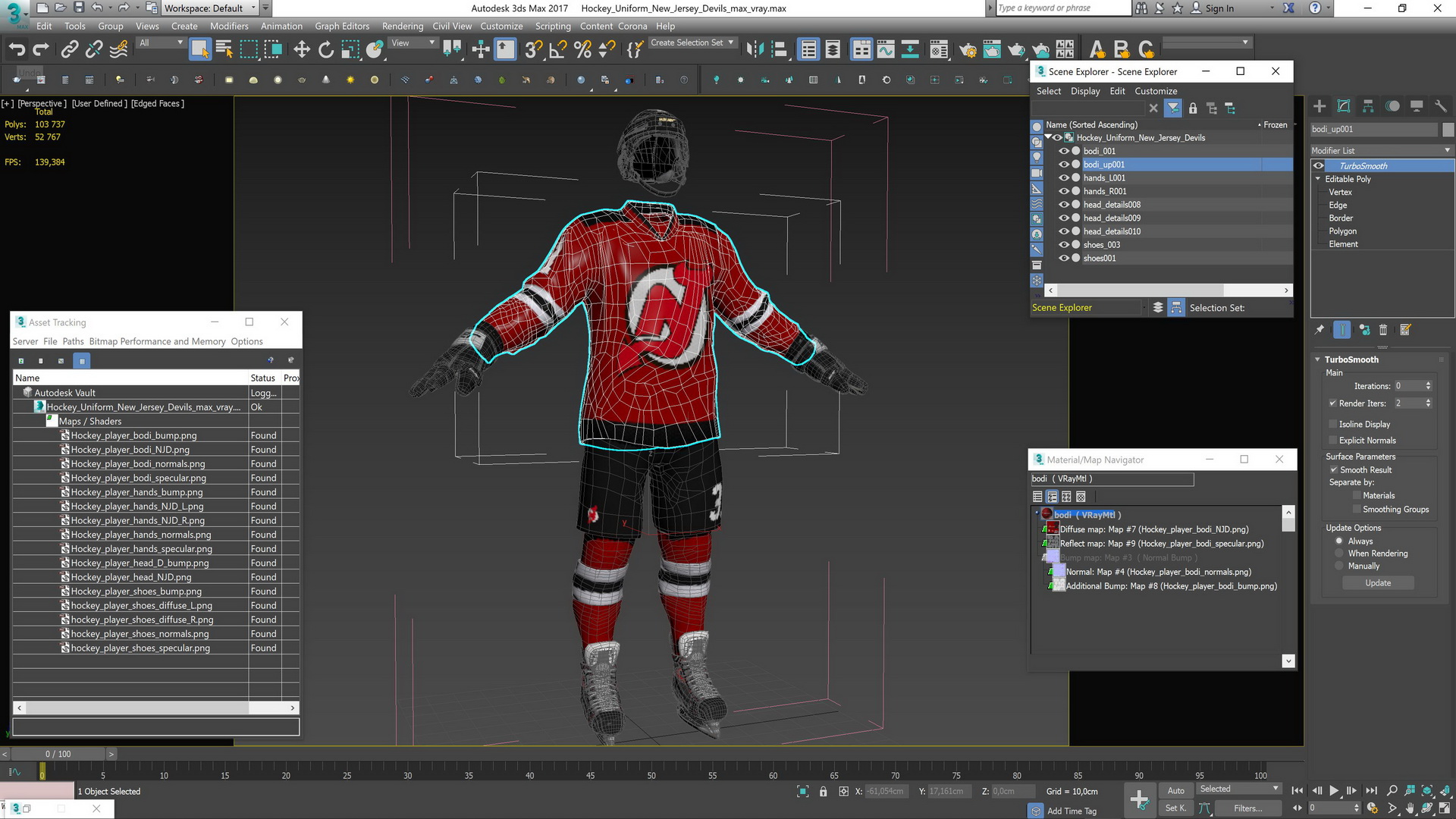Click the Select and Link chain icon
This screenshot has width=1456, height=819.
click(x=69, y=50)
